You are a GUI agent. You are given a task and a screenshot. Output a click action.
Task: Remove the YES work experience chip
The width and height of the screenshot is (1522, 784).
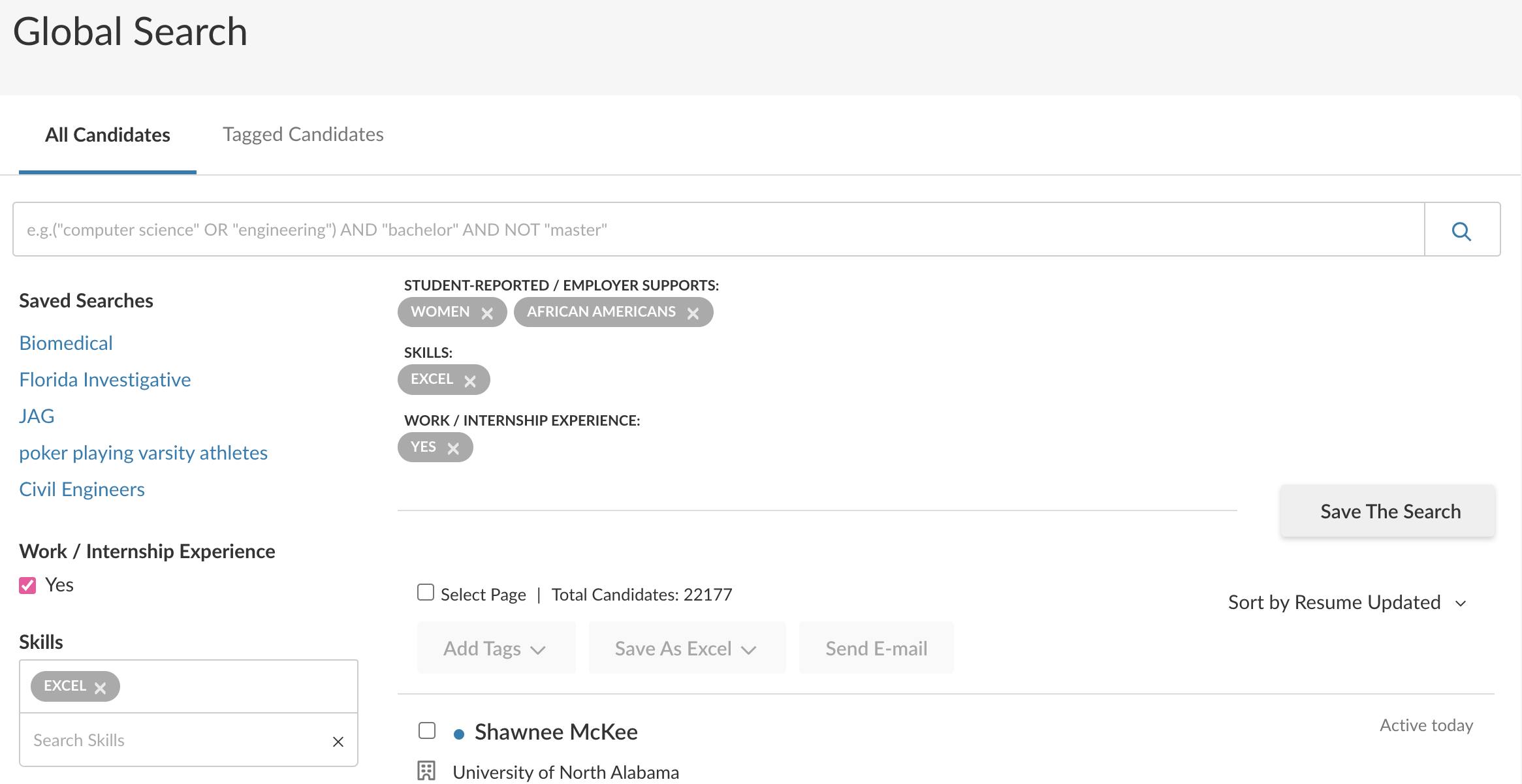[x=453, y=448]
